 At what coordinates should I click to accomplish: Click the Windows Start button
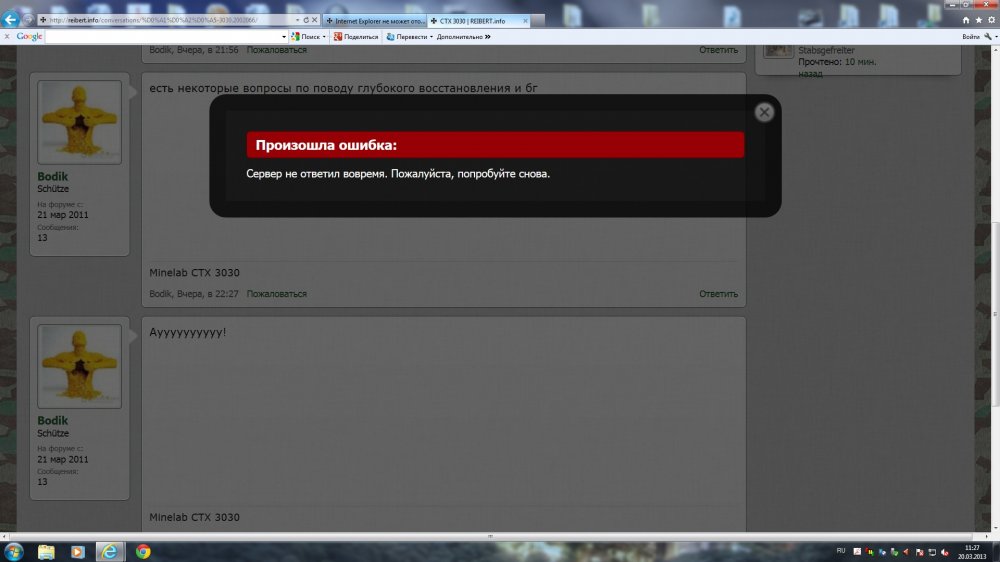coord(14,551)
